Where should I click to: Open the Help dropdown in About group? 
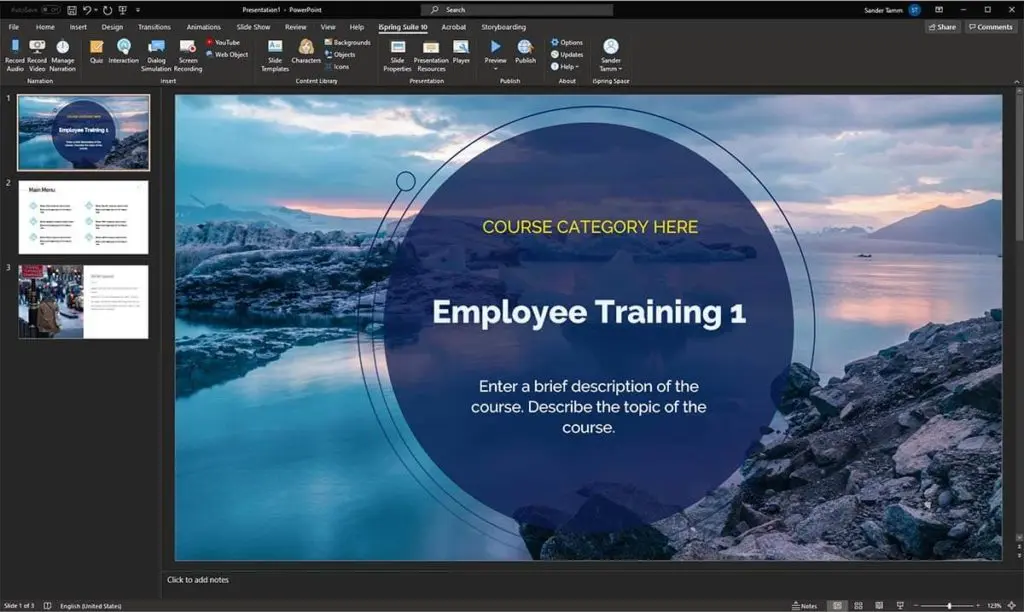click(x=565, y=67)
